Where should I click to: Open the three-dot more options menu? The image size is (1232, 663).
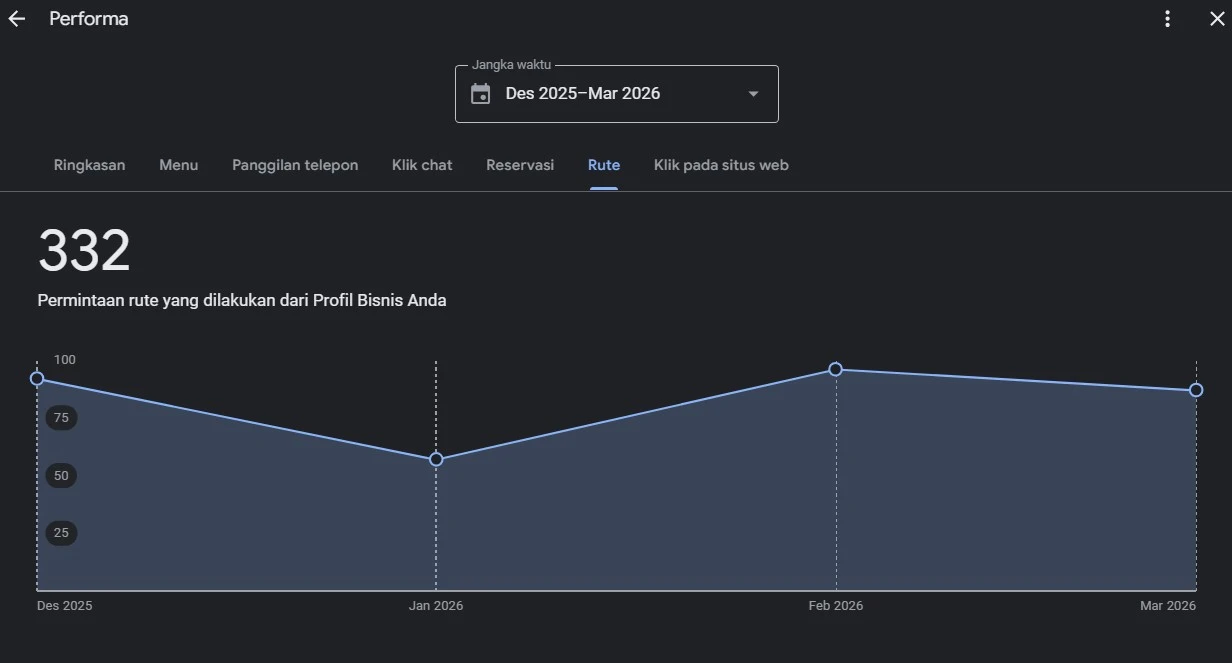click(1167, 19)
